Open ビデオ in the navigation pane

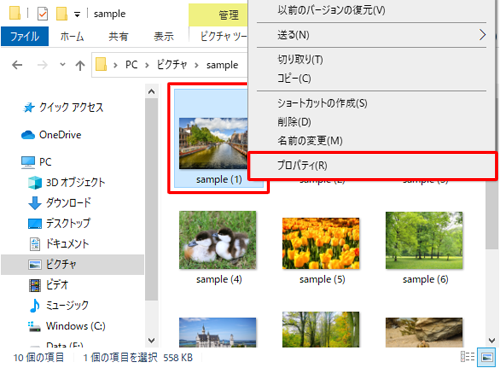point(57,285)
